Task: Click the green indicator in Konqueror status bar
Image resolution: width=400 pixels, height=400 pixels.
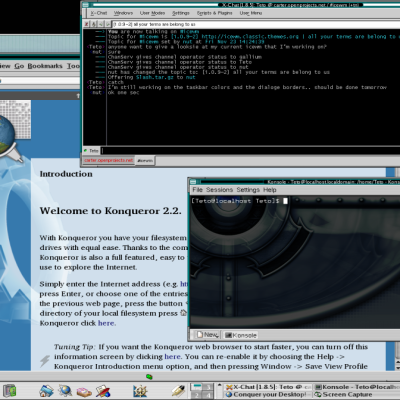Action: (149, 377)
